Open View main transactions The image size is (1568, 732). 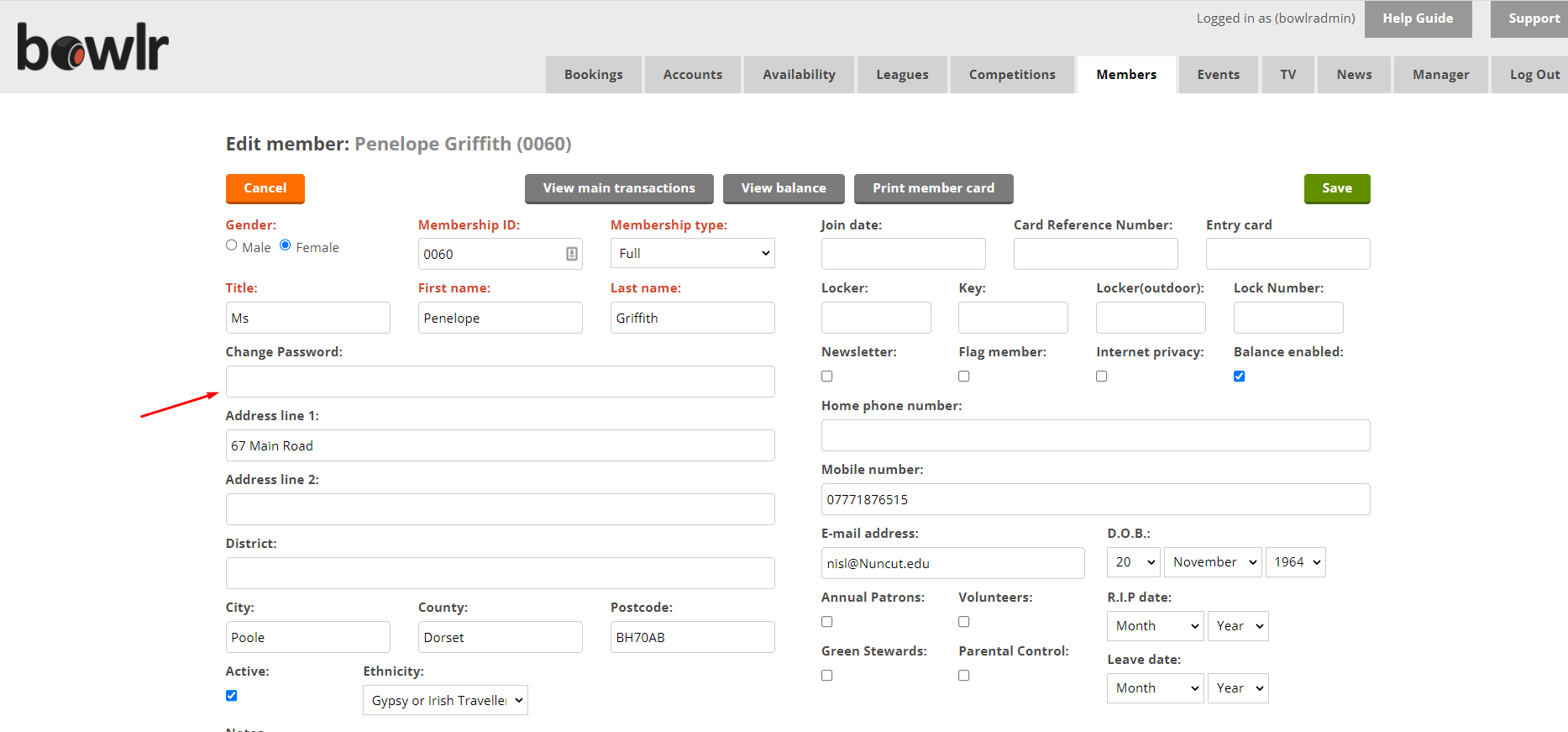pyautogui.click(x=619, y=188)
